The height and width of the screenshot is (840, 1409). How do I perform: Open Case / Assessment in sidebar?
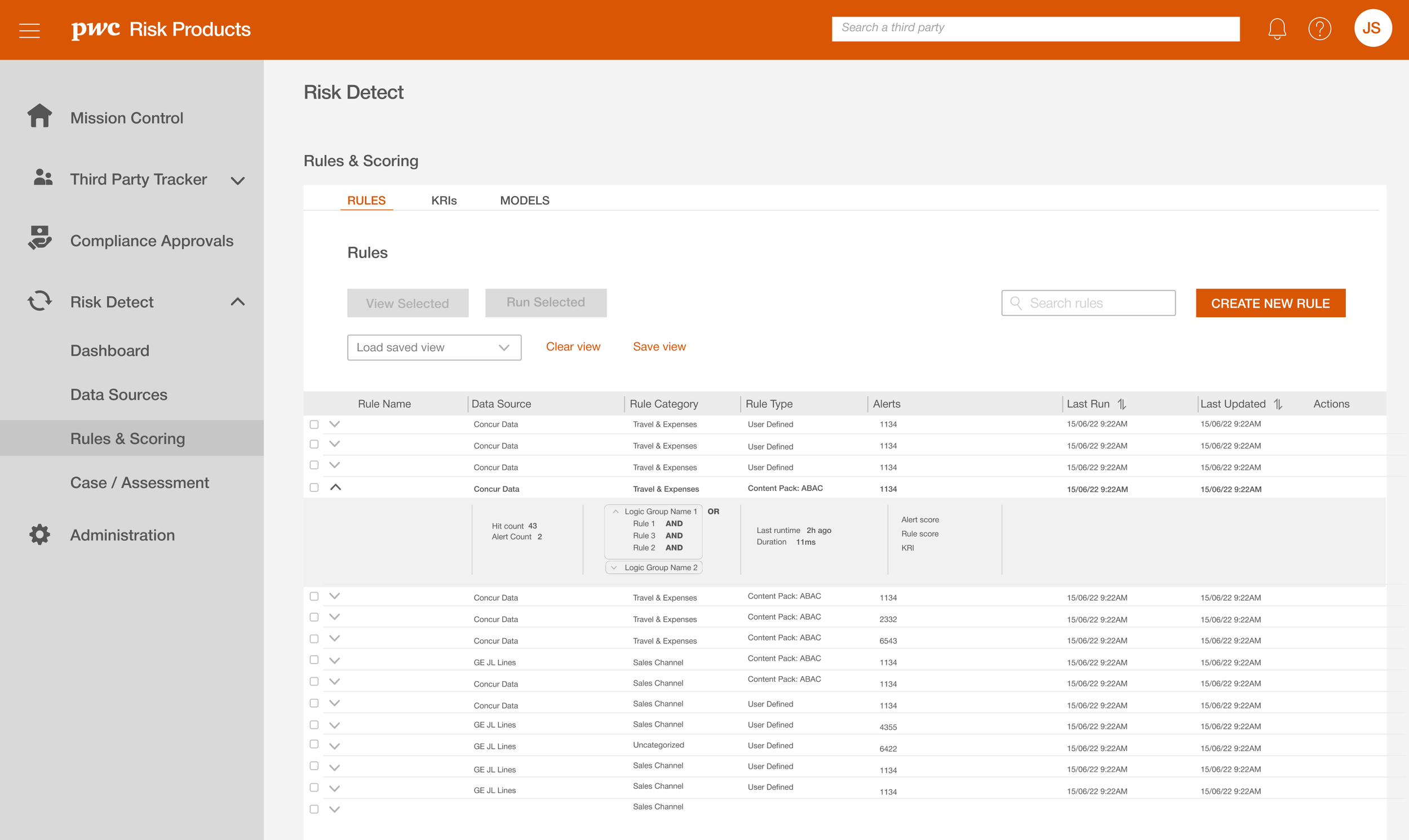point(139,482)
